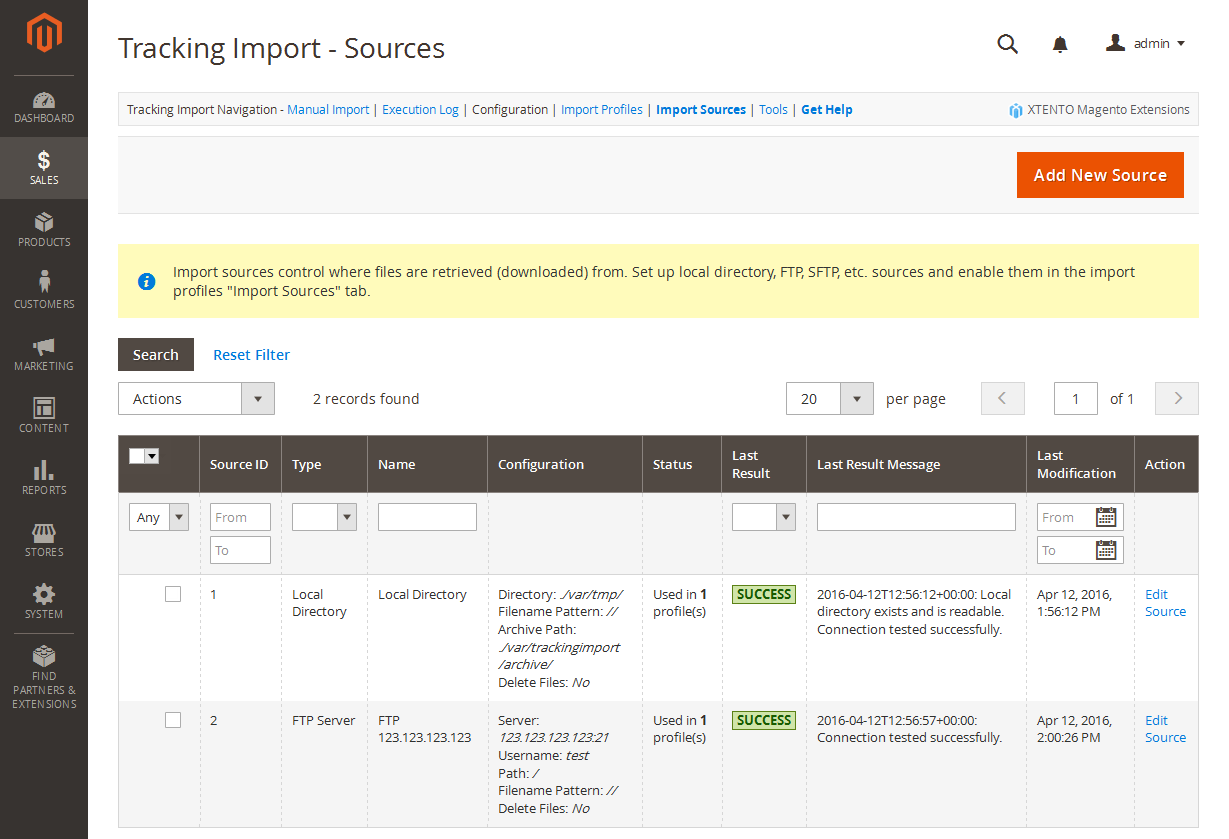Select checkbox for Local Directory row

pos(173,594)
